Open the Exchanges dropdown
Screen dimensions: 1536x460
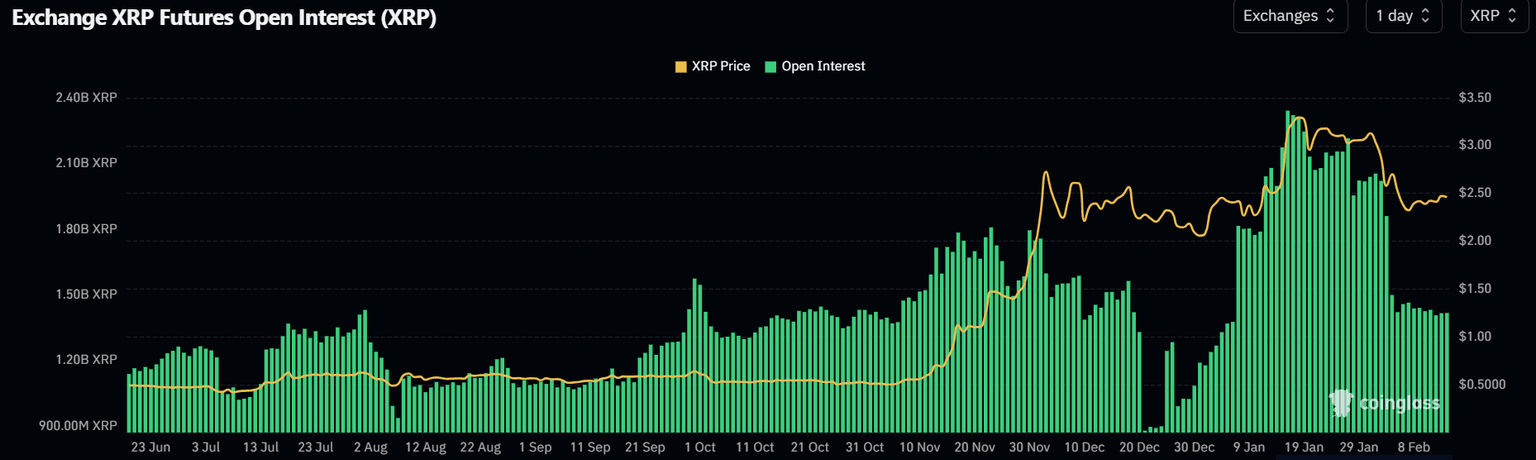(1288, 16)
